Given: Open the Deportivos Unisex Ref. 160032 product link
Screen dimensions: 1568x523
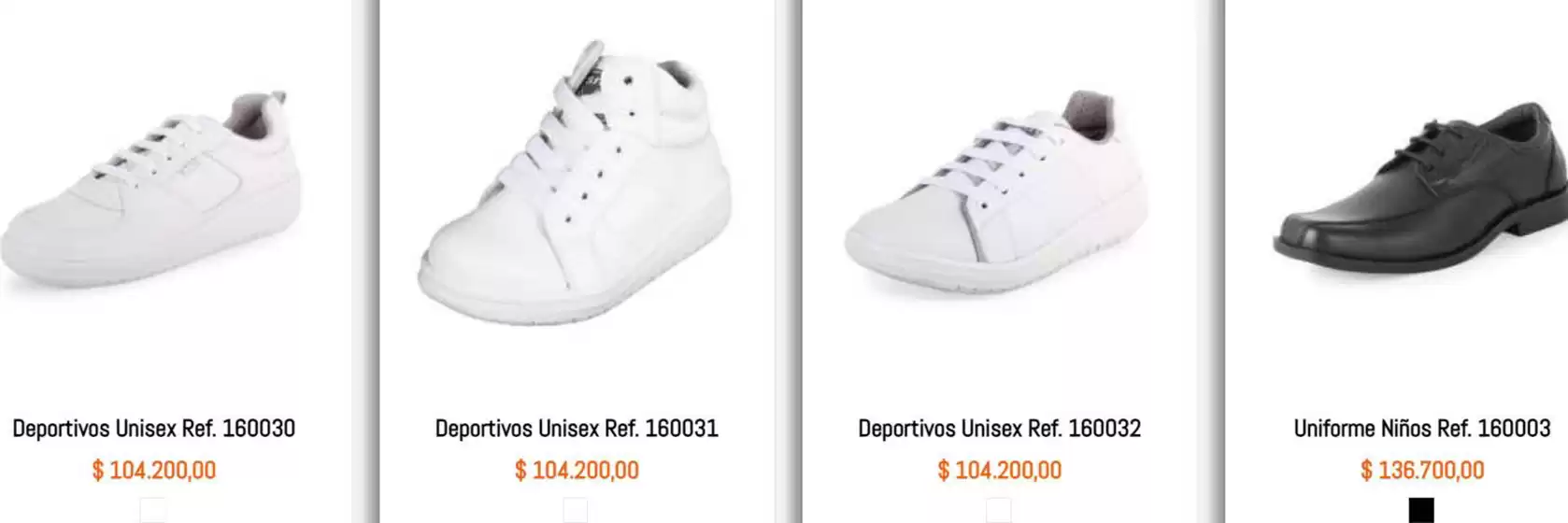Looking at the screenshot, I should coord(999,429).
